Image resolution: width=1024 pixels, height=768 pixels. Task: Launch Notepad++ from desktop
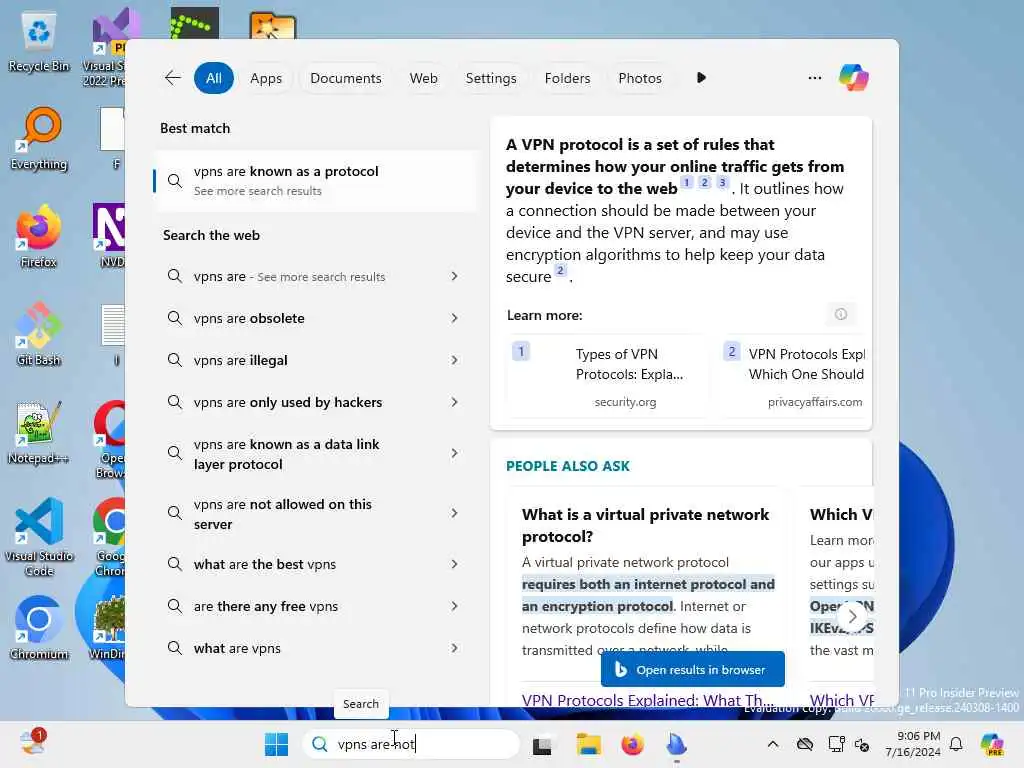39,432
